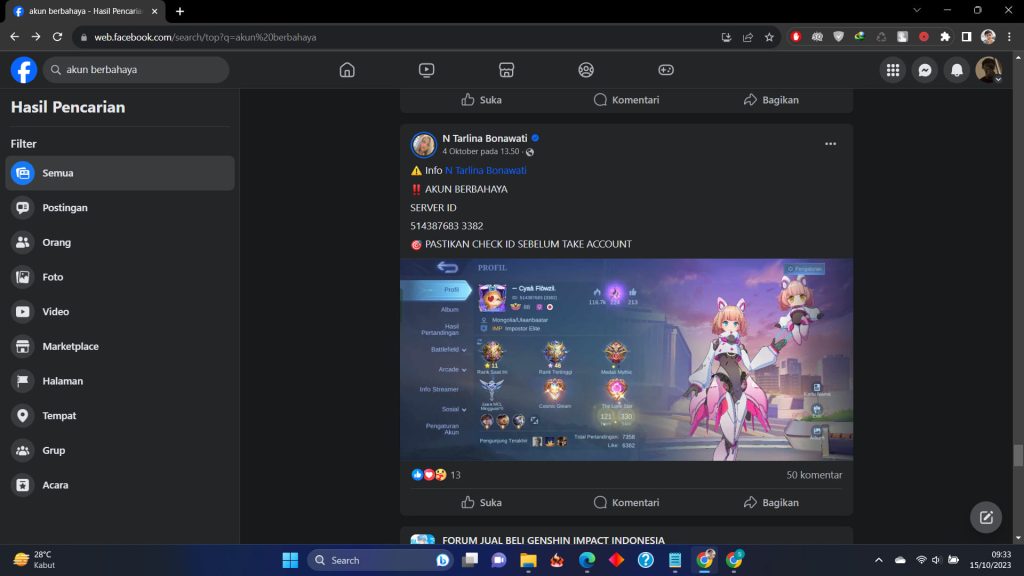Open FORUM JUAL BELI GENSHIN IMPACT INDONESIA group

(x=553, y=540)
